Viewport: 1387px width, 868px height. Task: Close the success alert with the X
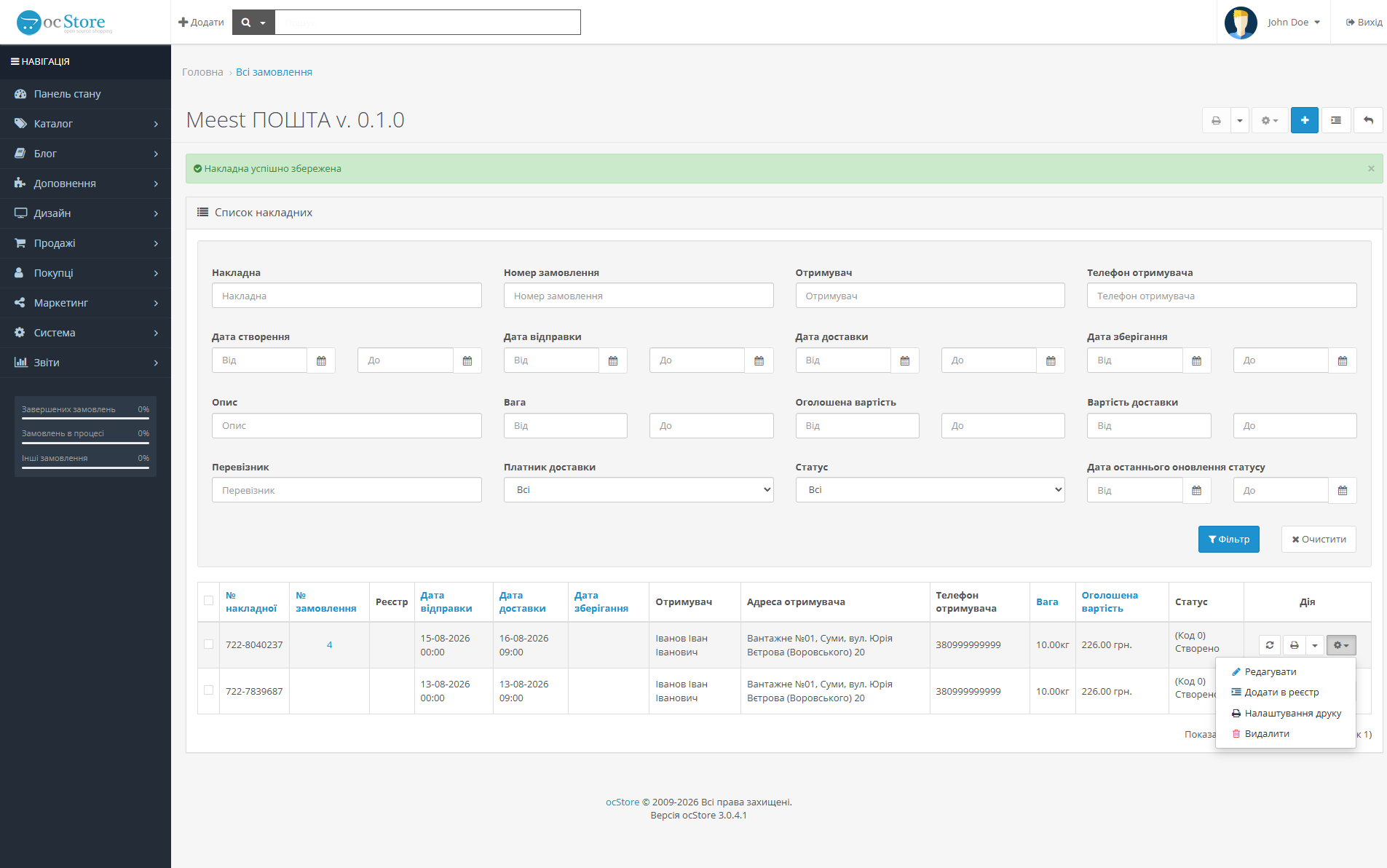[x=1371, y=168]
